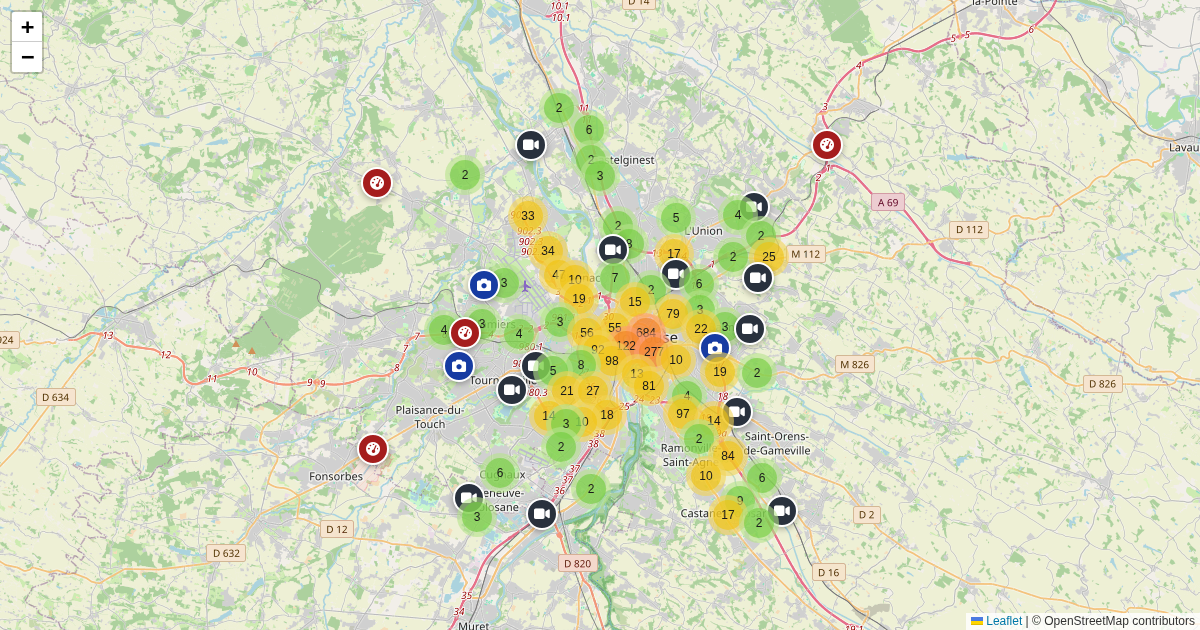Screen dimensions: 1200x630
Task: Select the video camera marker near Saint-Orens-de-Gameville
Action: tap(737, 412)
